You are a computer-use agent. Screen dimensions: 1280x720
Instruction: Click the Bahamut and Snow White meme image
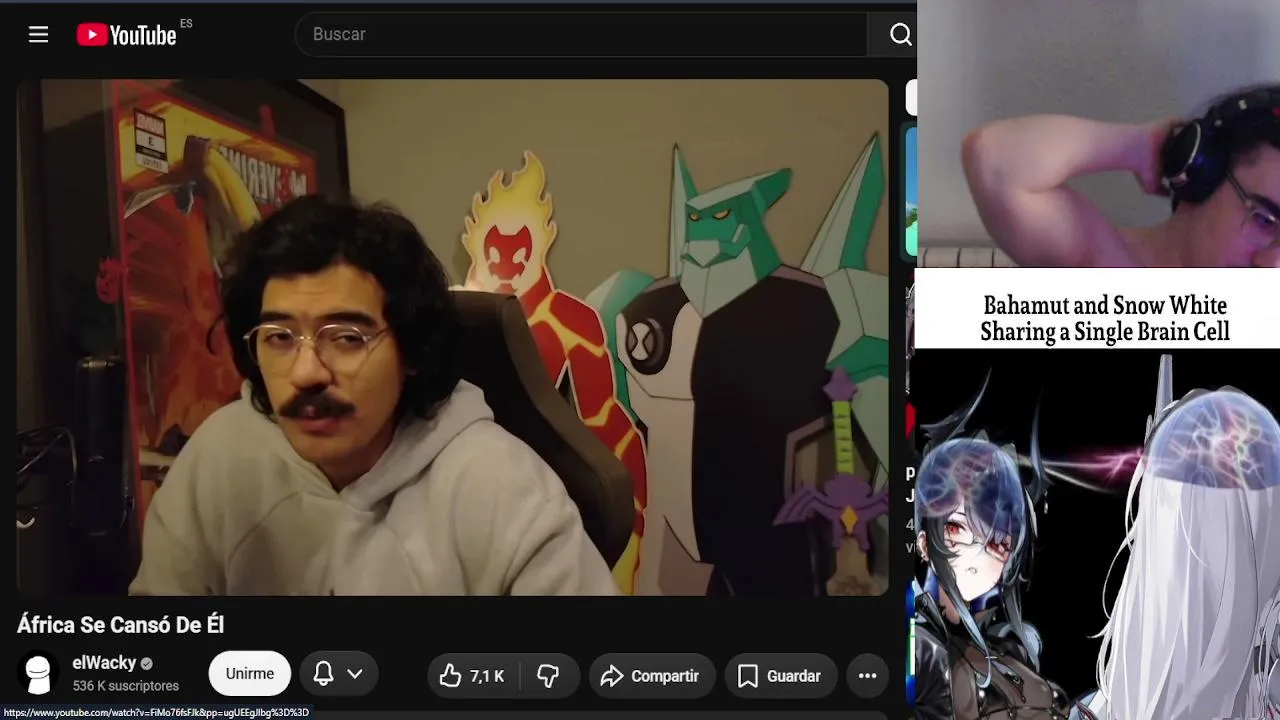1097,494
